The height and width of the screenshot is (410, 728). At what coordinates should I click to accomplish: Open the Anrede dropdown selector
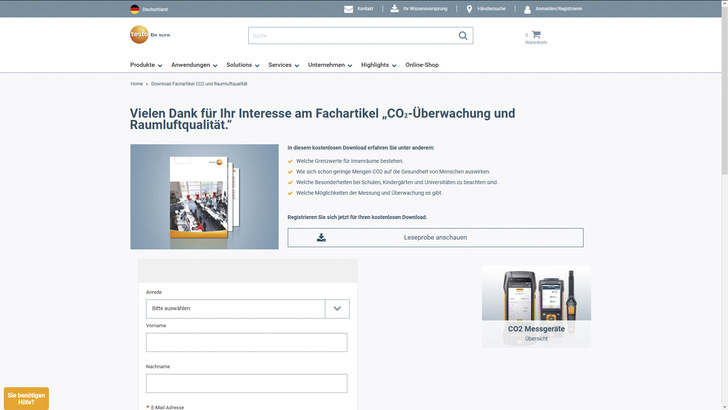tap(248, 309)
